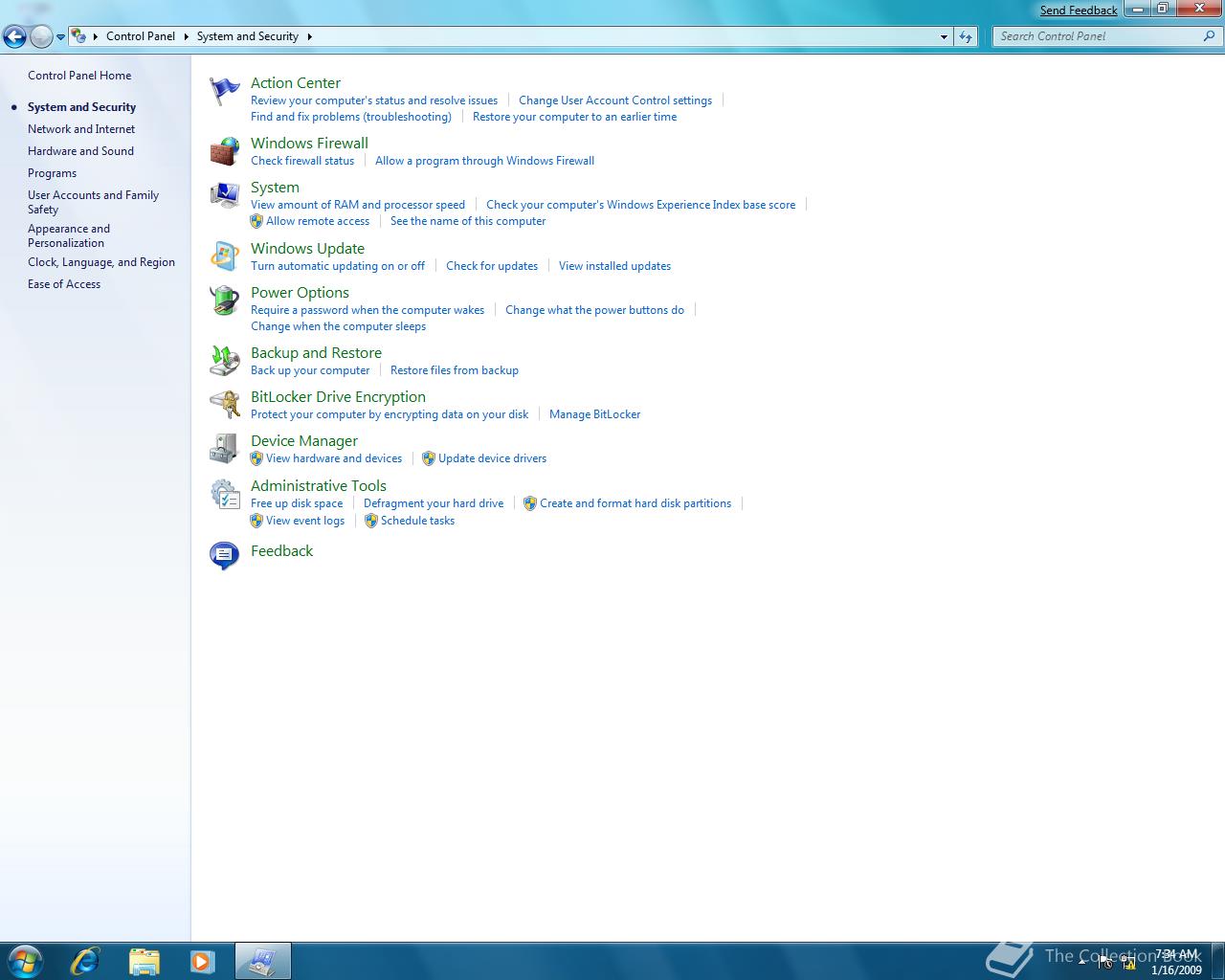Click the Send Feedback link in title bar
Image resolution: width=1225 pixels, height=980 pixels.
1079,10
